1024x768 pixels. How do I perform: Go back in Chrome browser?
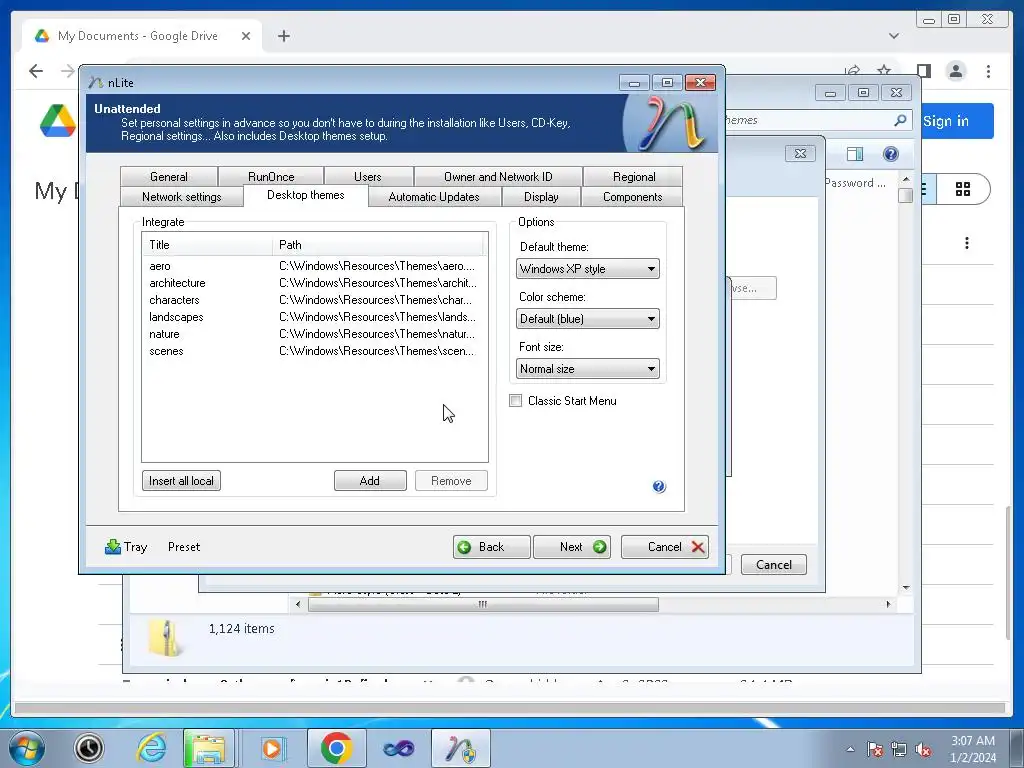click(x=36, y=71)
